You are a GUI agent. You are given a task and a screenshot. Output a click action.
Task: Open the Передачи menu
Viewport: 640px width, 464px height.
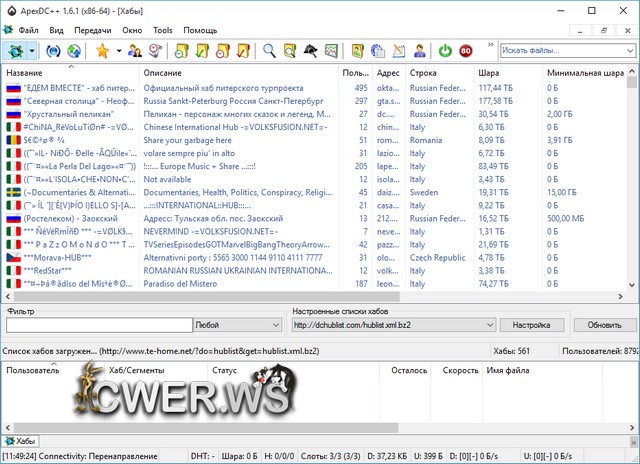[92, 30]
